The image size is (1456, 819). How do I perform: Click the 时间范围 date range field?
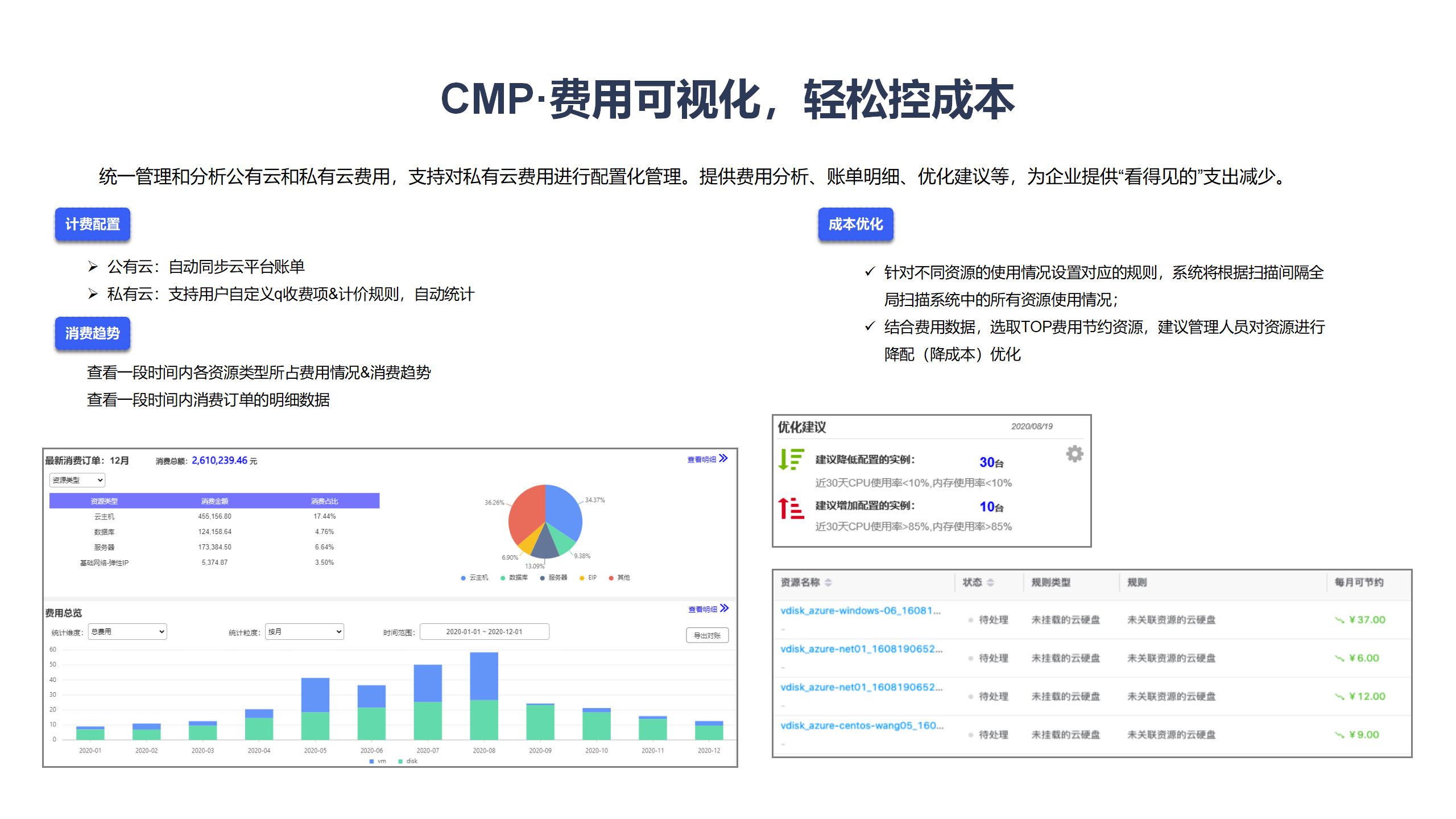click(x=484, y=632)
